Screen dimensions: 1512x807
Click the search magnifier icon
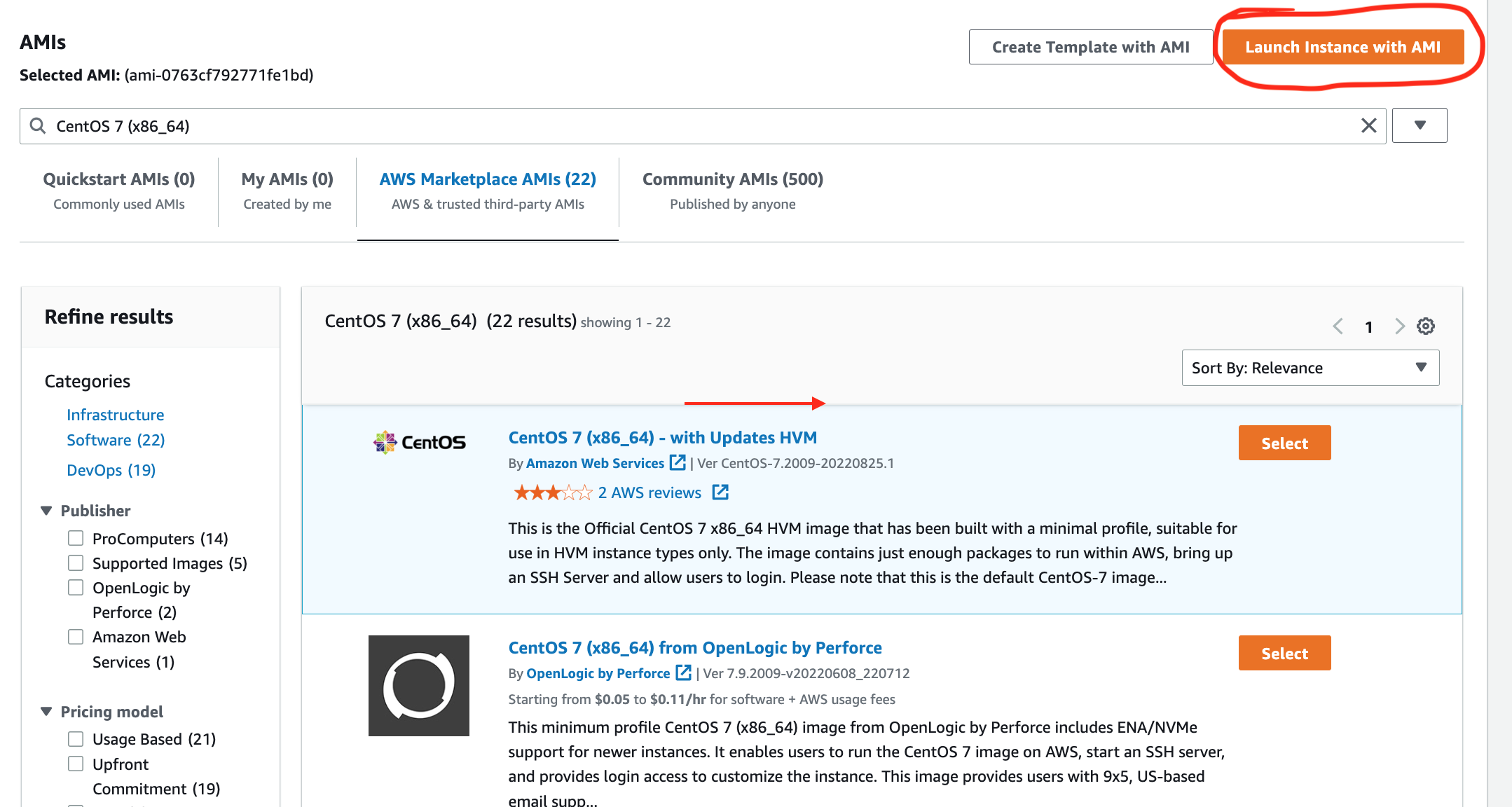coord(38,126)
